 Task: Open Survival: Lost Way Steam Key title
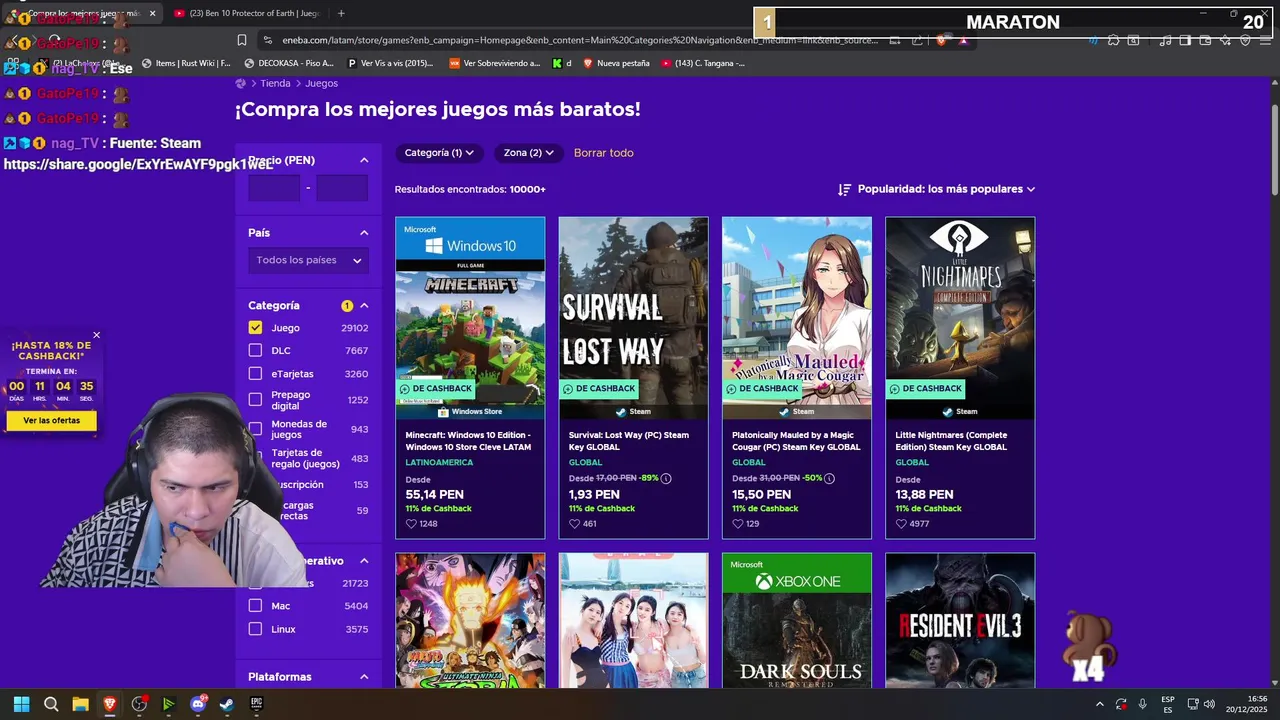pos(628,441)
